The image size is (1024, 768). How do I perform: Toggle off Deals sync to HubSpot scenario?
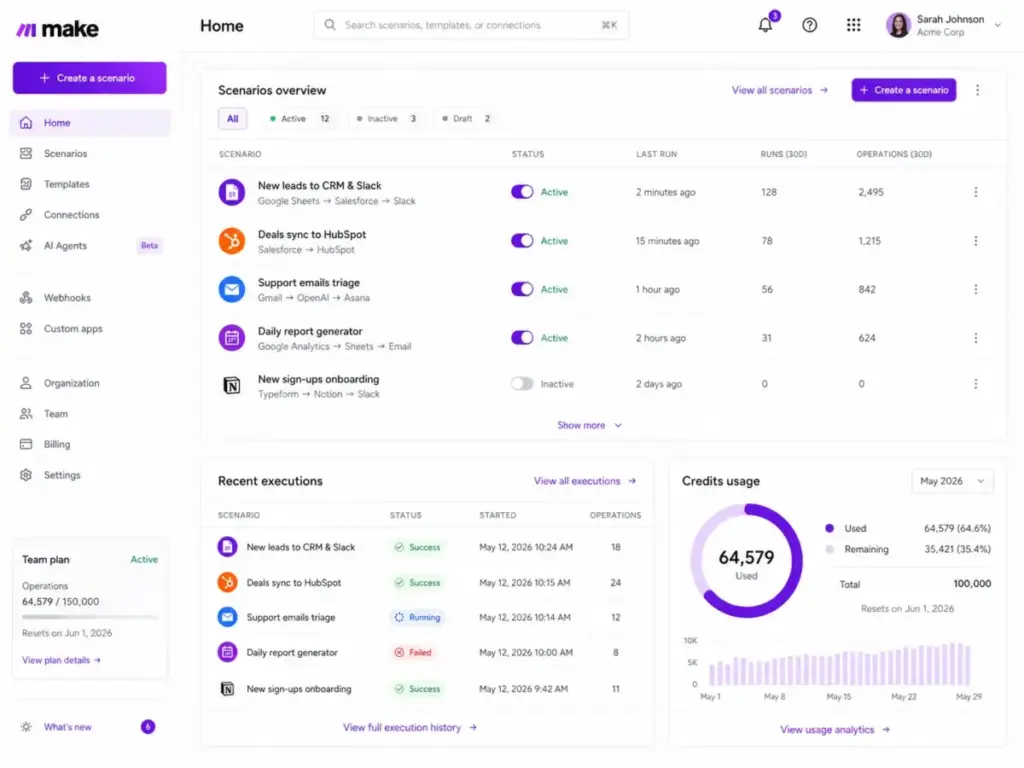pos(522,241)
